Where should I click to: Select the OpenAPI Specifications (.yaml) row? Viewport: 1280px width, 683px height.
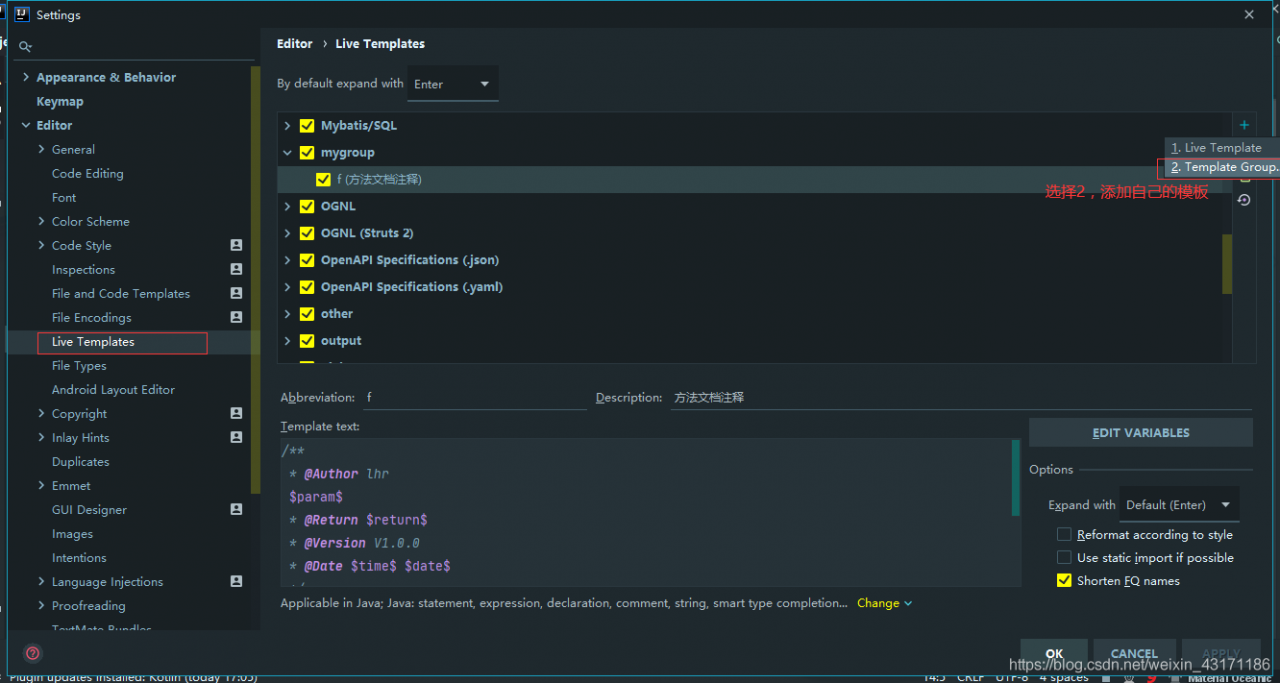pyautogui.click(x=750, y=287)
